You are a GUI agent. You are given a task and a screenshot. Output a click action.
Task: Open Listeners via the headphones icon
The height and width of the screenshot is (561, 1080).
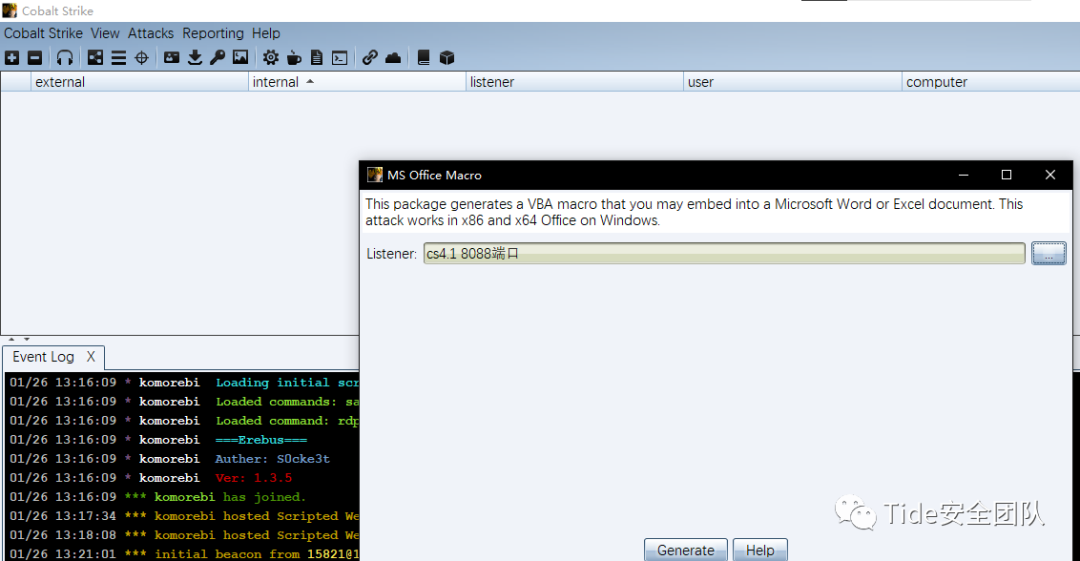coord(65,58)
